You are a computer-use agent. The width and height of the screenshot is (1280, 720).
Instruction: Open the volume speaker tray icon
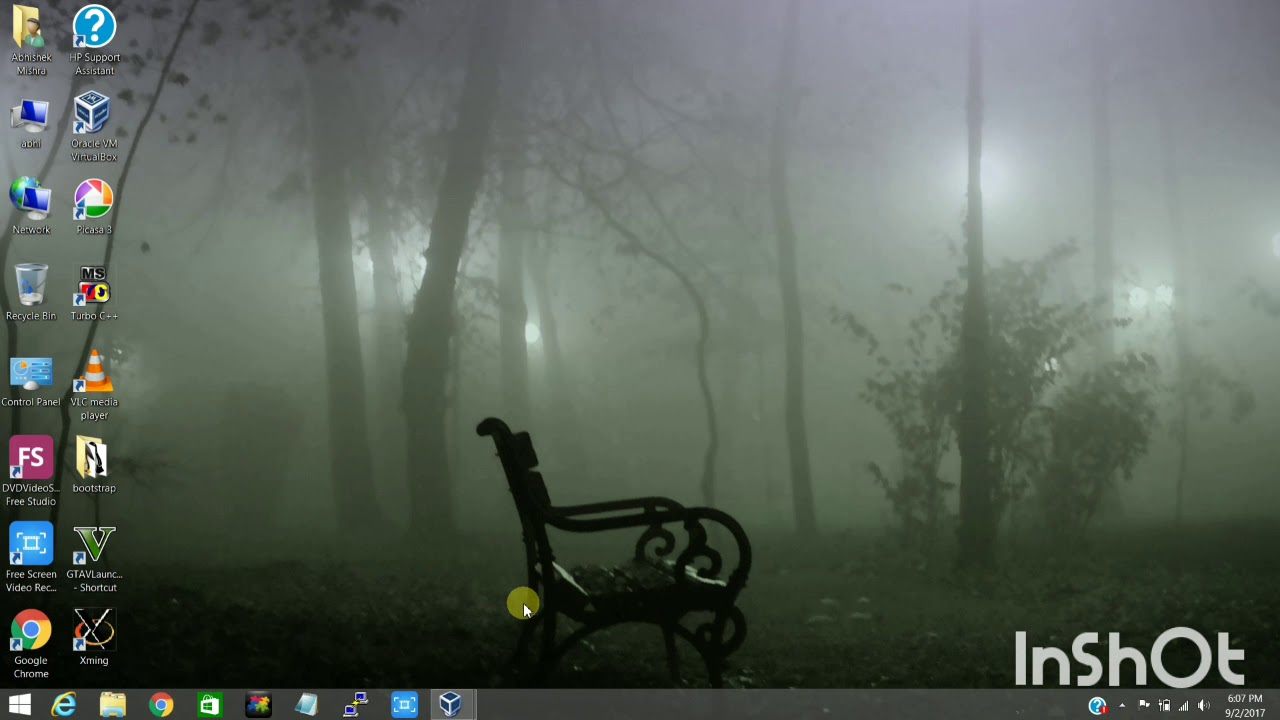coord(1204,706)
